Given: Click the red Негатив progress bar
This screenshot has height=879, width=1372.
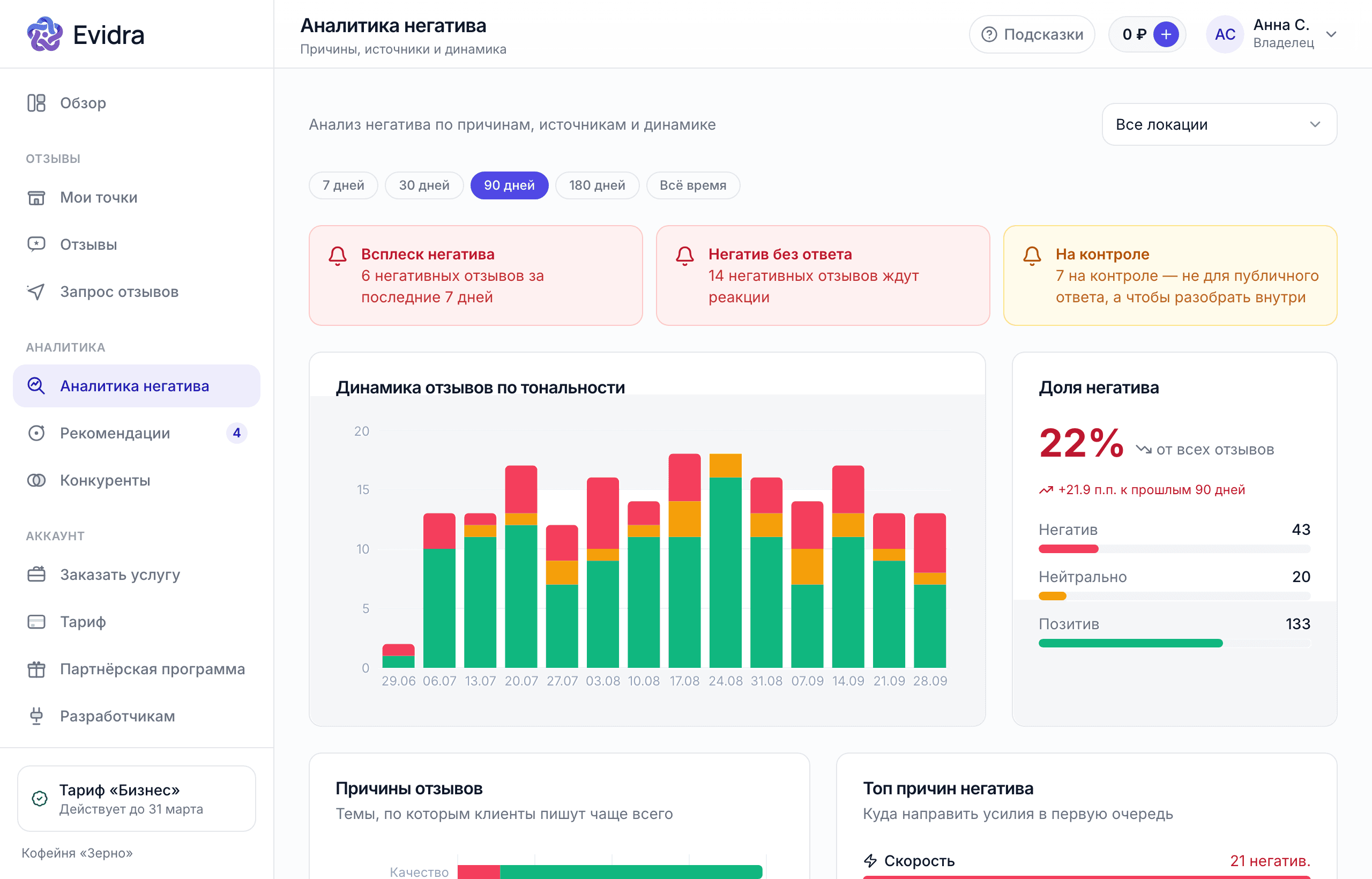Looking at the screenshot, I should (1068, 549).
